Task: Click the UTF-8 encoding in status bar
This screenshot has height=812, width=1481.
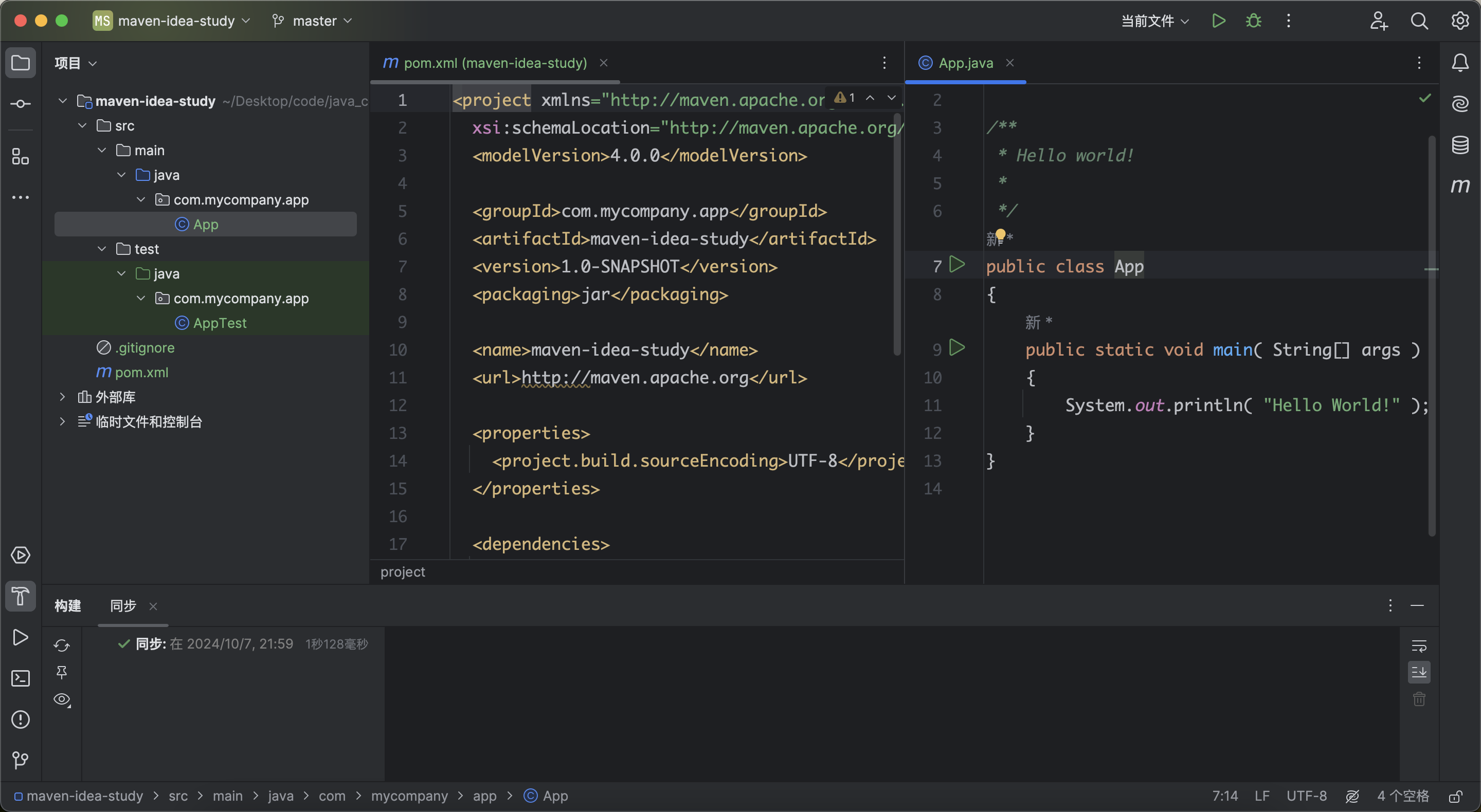Action: pyautogui.click(x=1306, y=796)
